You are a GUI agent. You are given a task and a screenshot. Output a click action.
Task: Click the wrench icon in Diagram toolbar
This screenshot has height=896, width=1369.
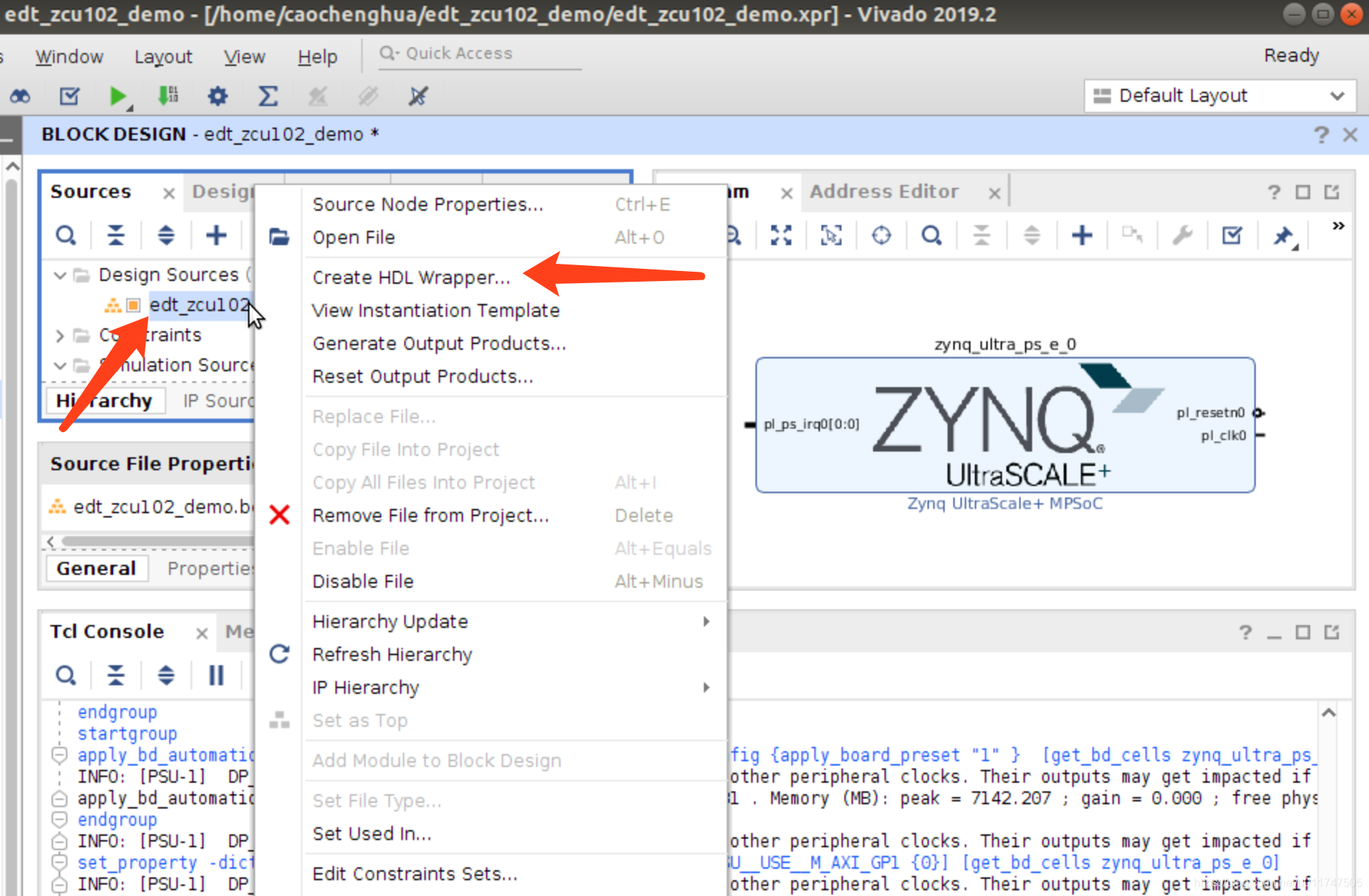coord(1183,235)
